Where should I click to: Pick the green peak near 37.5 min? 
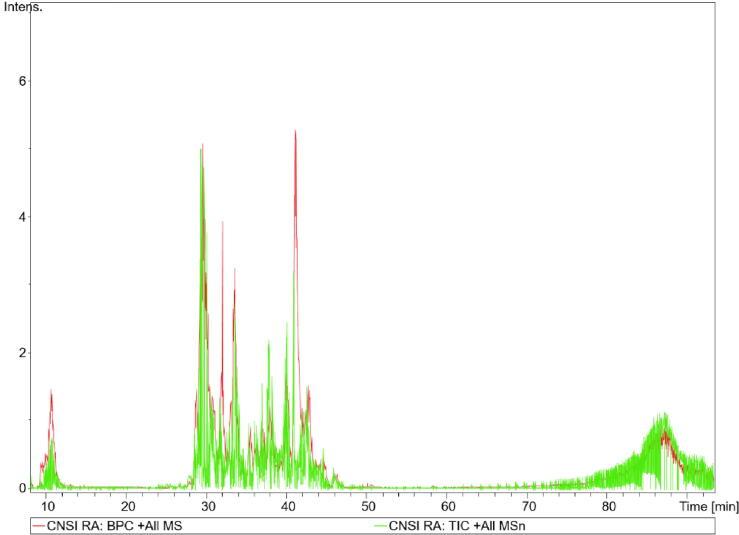(x=268, y=343)
